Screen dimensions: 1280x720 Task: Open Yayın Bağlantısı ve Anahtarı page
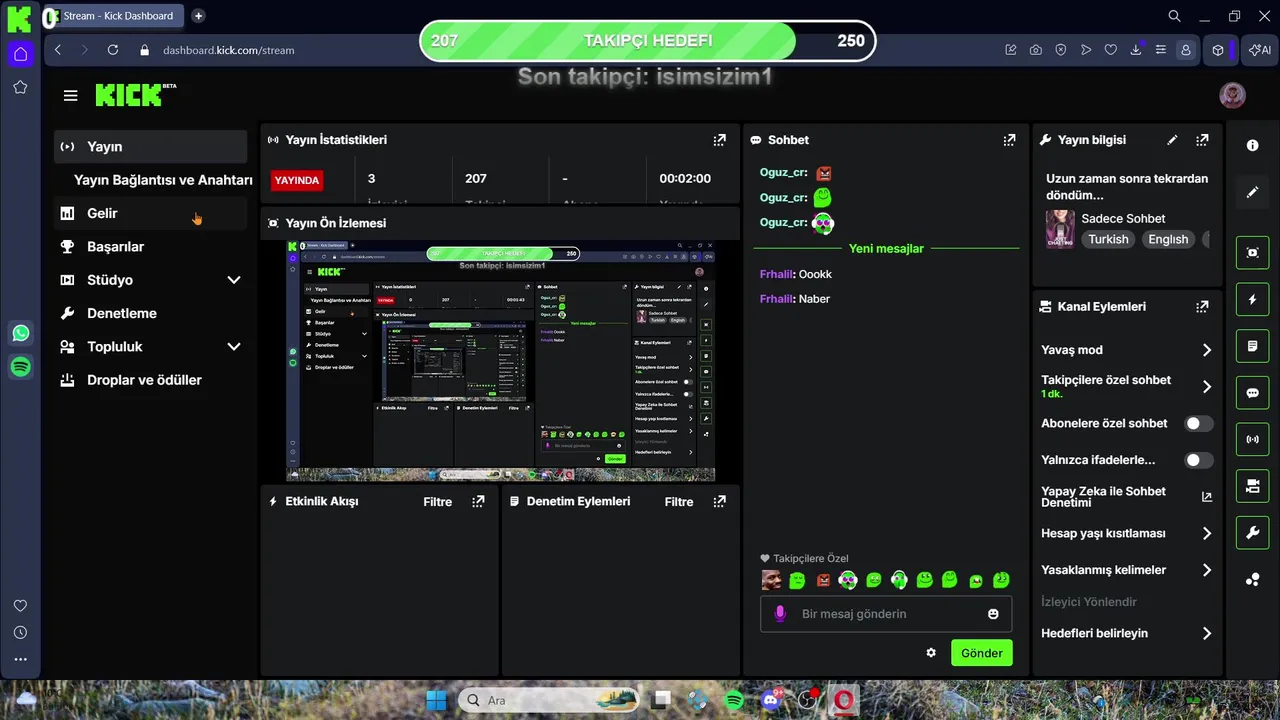(x=163, y=180)
